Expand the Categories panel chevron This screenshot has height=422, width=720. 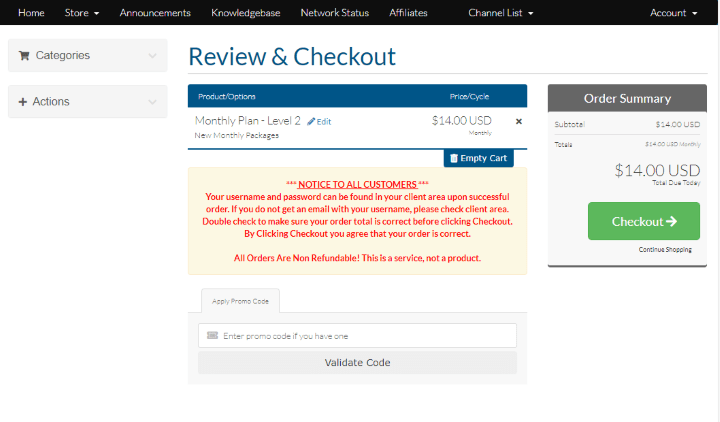152,56
